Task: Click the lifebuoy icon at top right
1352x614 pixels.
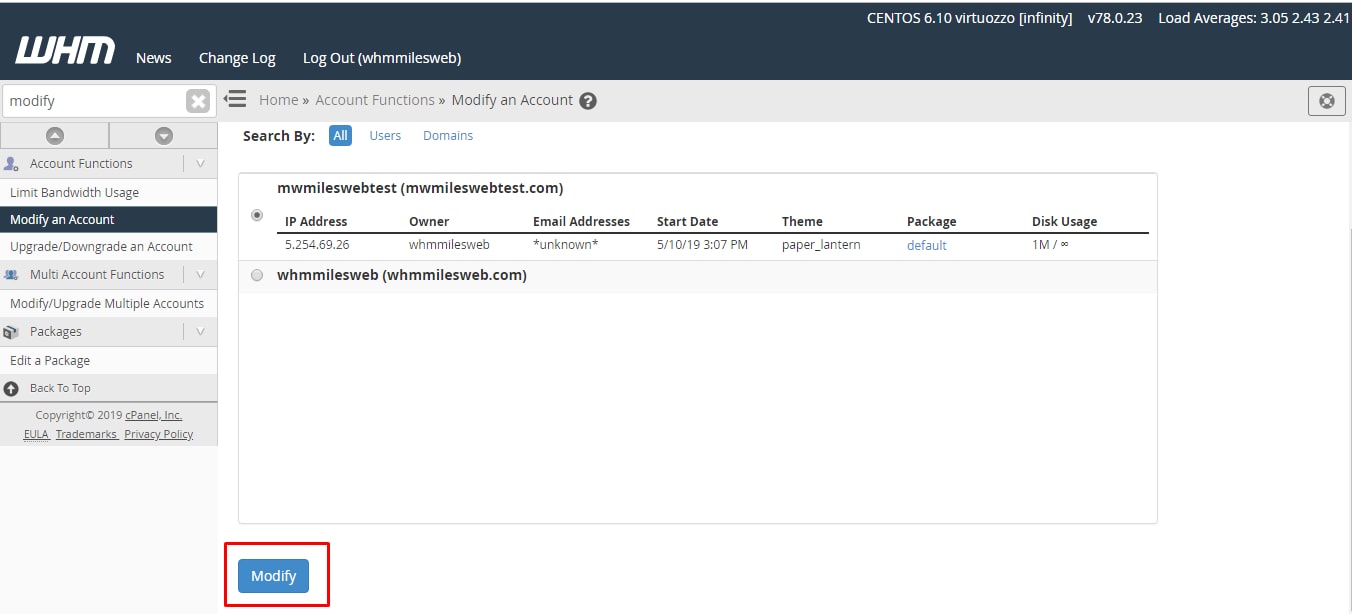Action: (x=1327, y=101)
